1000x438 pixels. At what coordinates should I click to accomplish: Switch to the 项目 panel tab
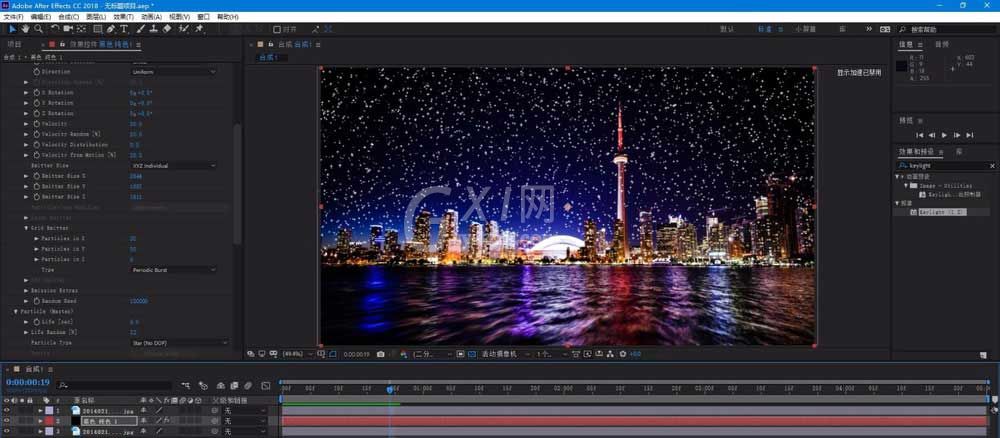(x=14, y=45)
